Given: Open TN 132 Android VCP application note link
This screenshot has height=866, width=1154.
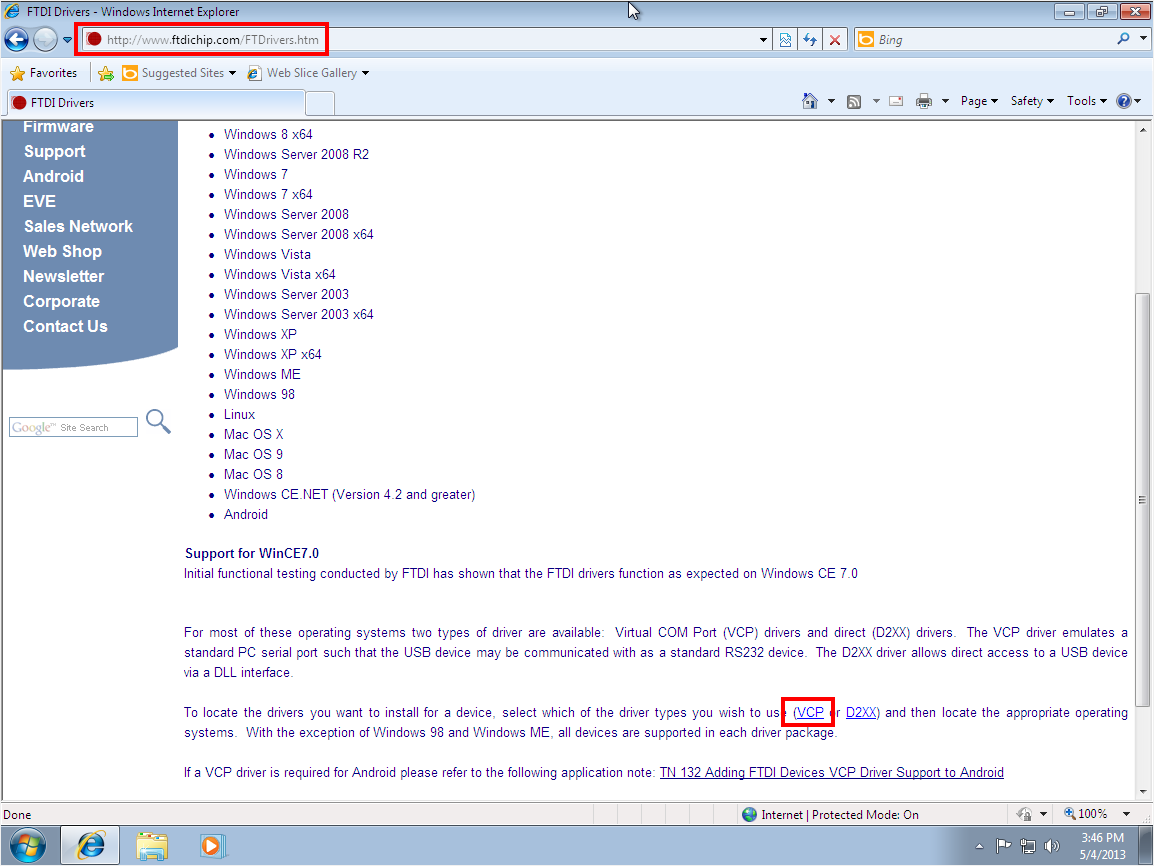Looking at the screenshot, I should point(832,773).
